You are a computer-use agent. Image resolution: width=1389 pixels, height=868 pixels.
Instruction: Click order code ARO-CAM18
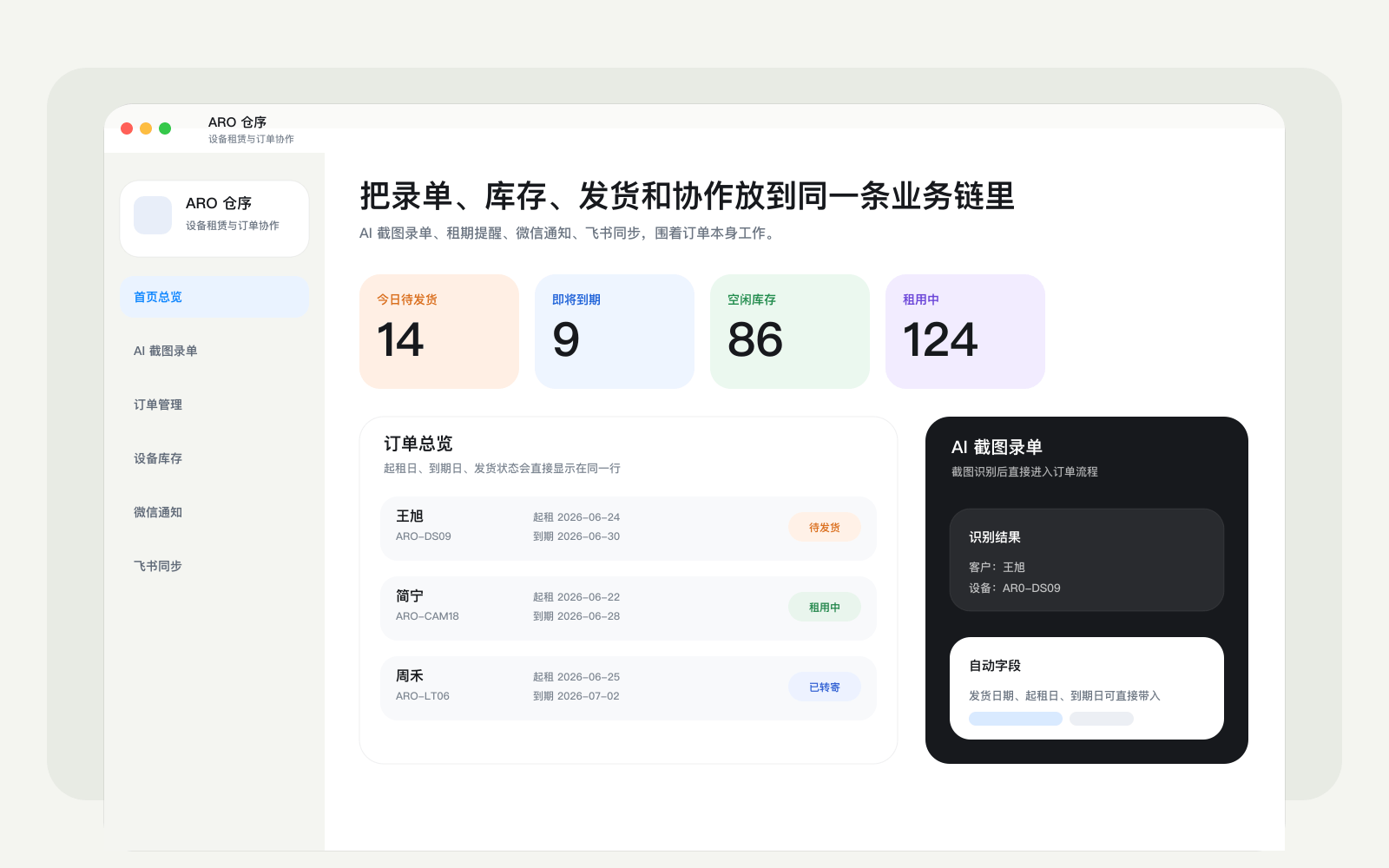(427, 616)
